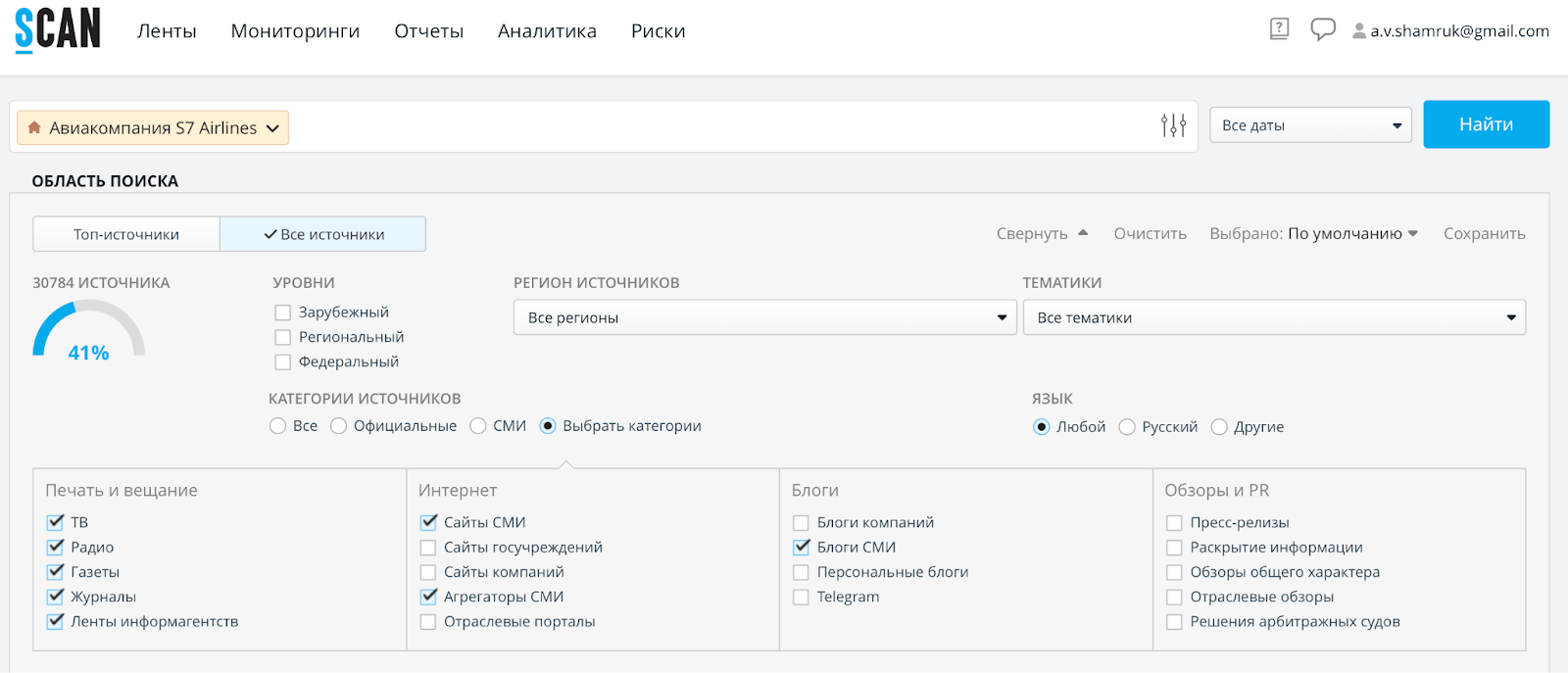Open the Аналитика menu

pyautogui.click(x=547, y=31)
